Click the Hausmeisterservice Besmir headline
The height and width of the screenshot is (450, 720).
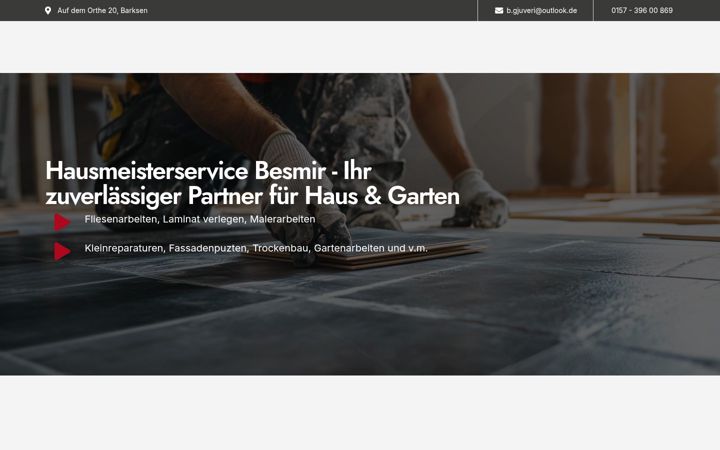coord(253,183)
